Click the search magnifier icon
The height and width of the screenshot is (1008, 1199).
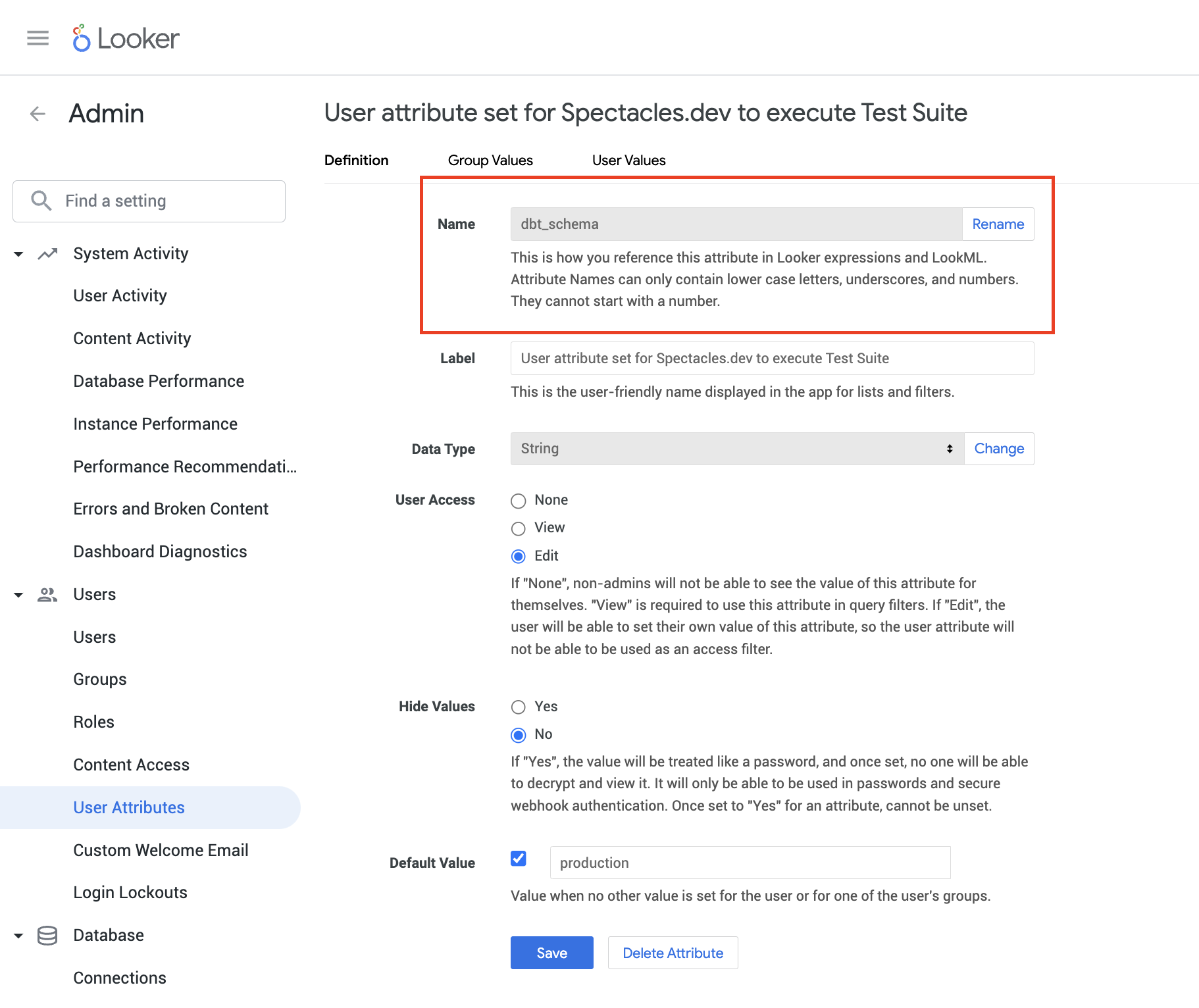(41, 201)
